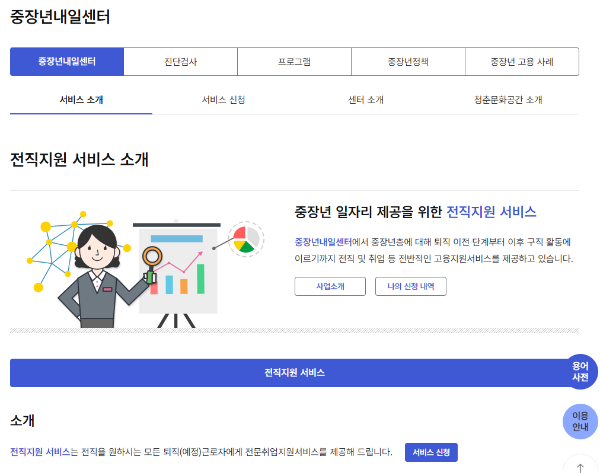
Task: Select the 중장년내일센터 main tab
Action: coord(67,62)
